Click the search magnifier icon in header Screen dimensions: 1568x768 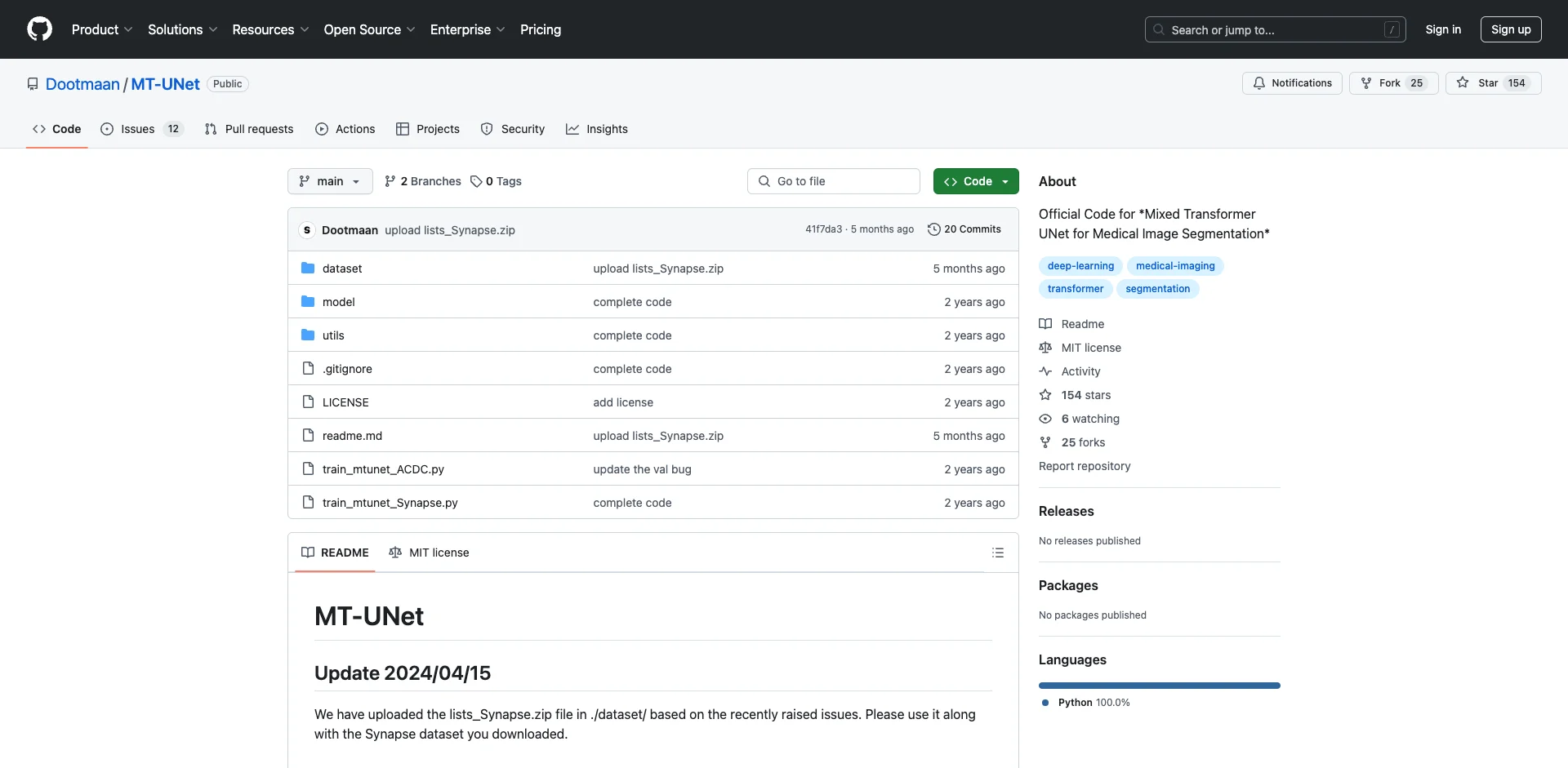(x=1158, y=29)
